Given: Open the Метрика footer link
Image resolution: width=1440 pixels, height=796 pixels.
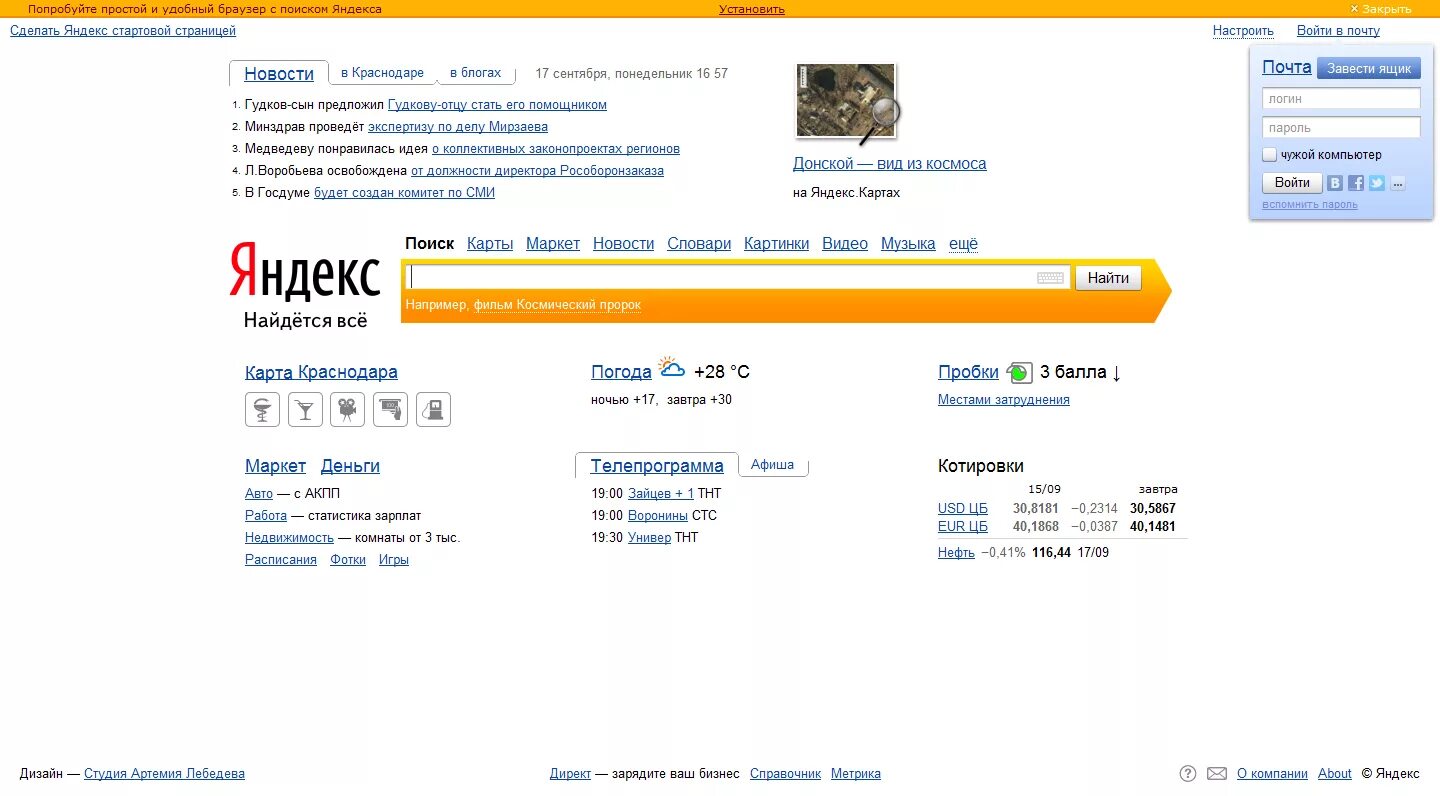Looking at the screenshot, I should [x=856, y=773].
